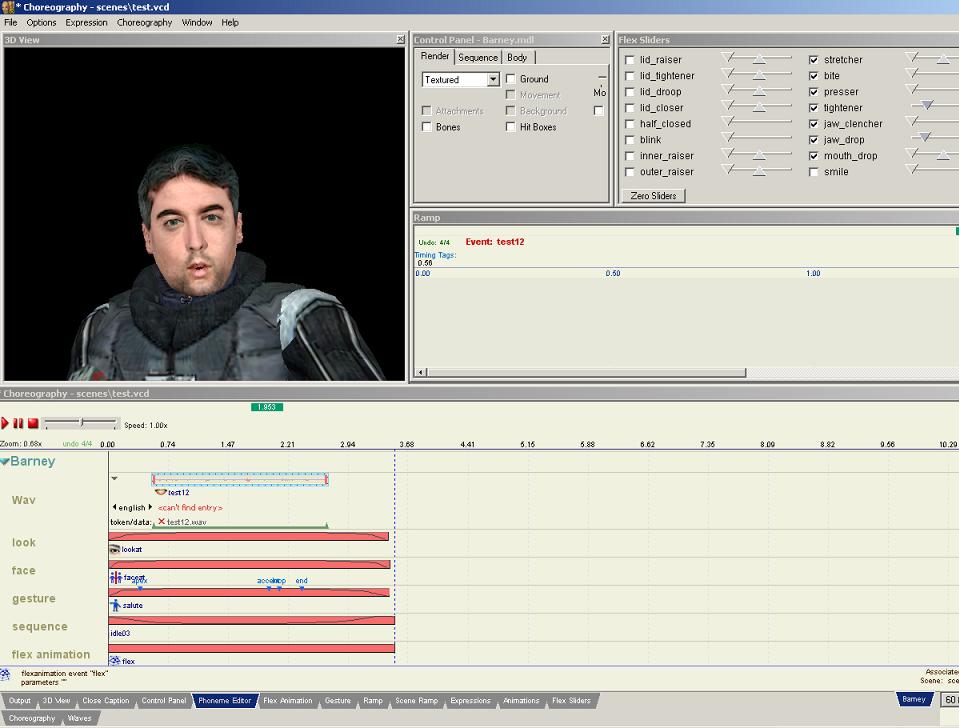Select the Render tab in Control Panel
The height and width of the screenshot is (728, 959).
[435, 56]
